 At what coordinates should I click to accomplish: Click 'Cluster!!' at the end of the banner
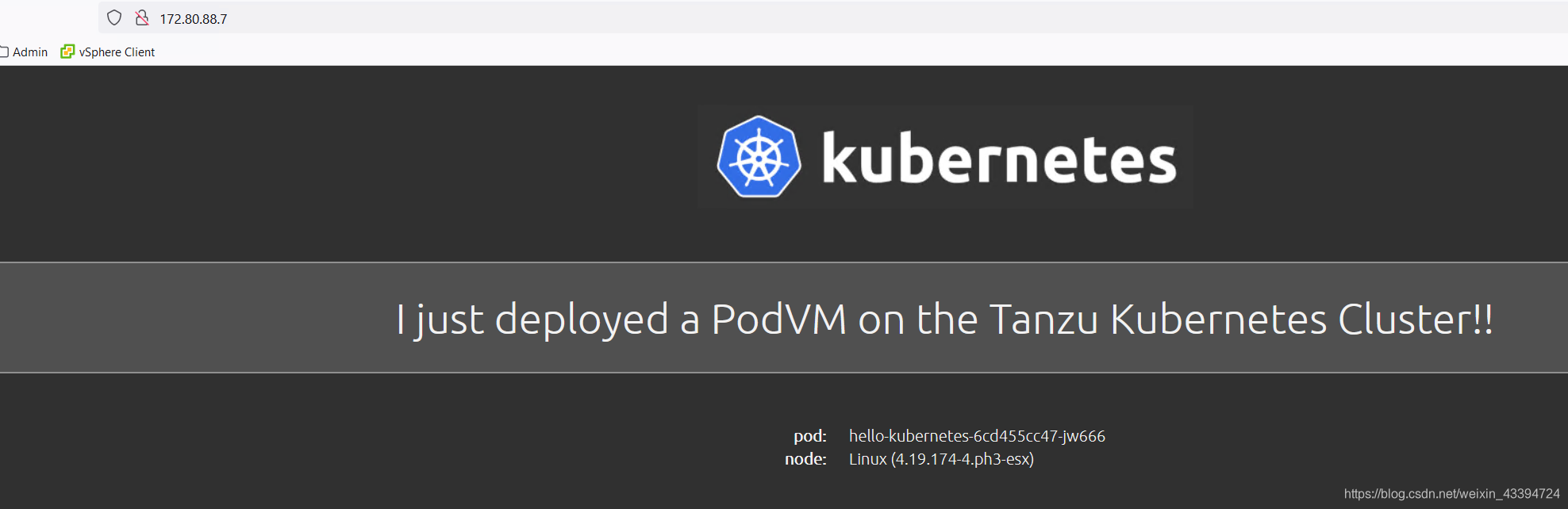1416,320
